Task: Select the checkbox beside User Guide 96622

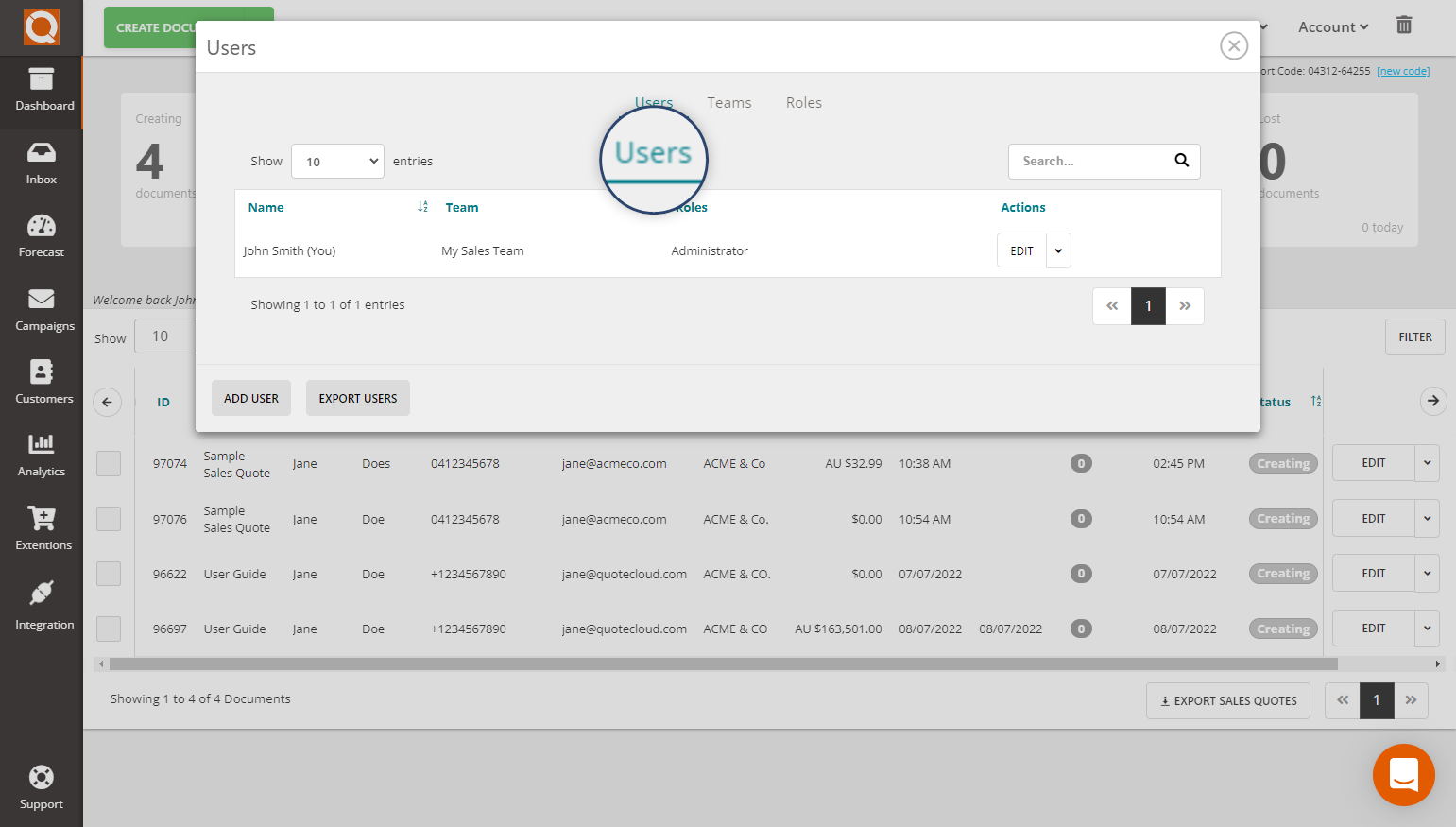Action: 109,573
